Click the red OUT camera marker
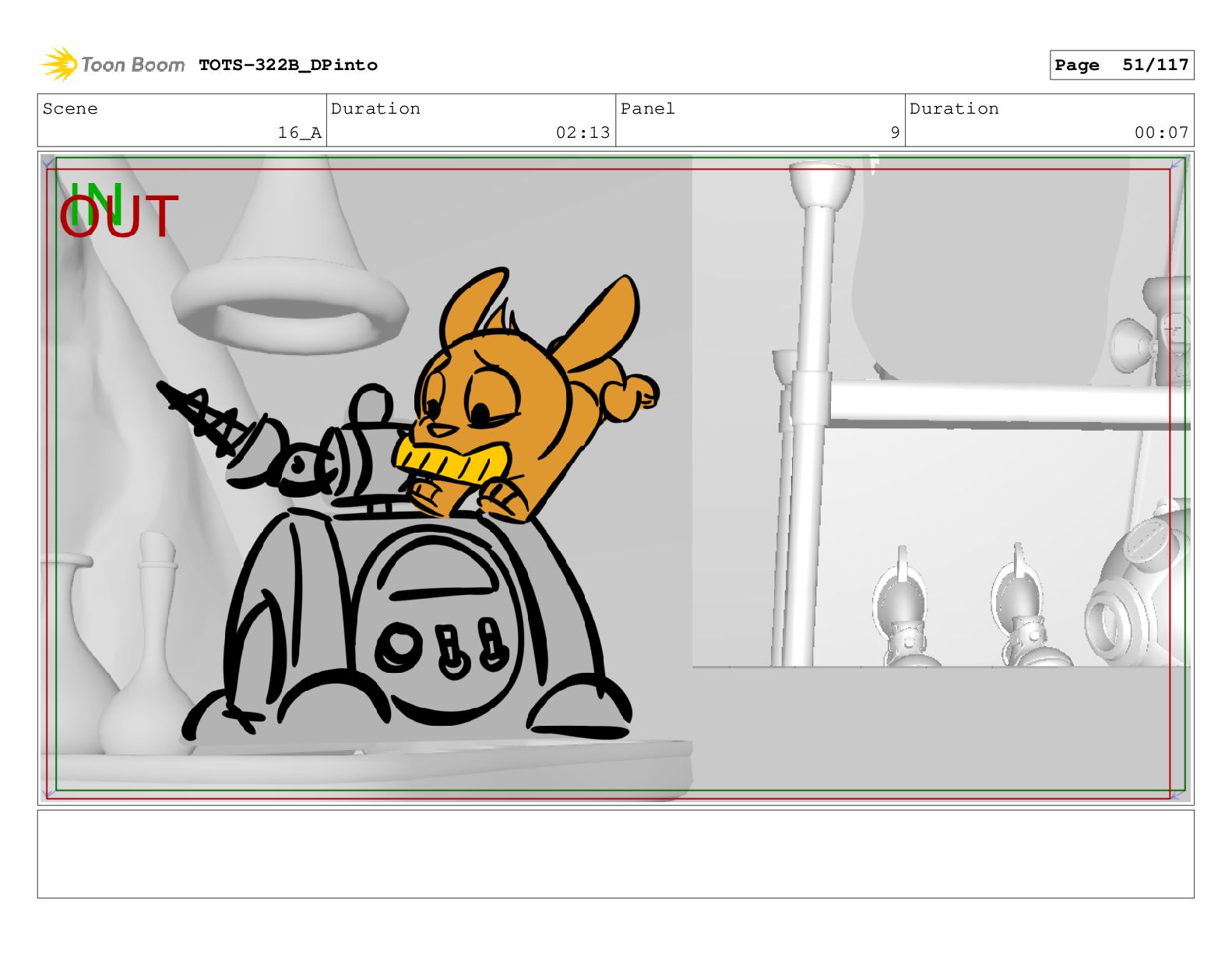This screenshot has height=954, width=1232. [x=119, y=216]
